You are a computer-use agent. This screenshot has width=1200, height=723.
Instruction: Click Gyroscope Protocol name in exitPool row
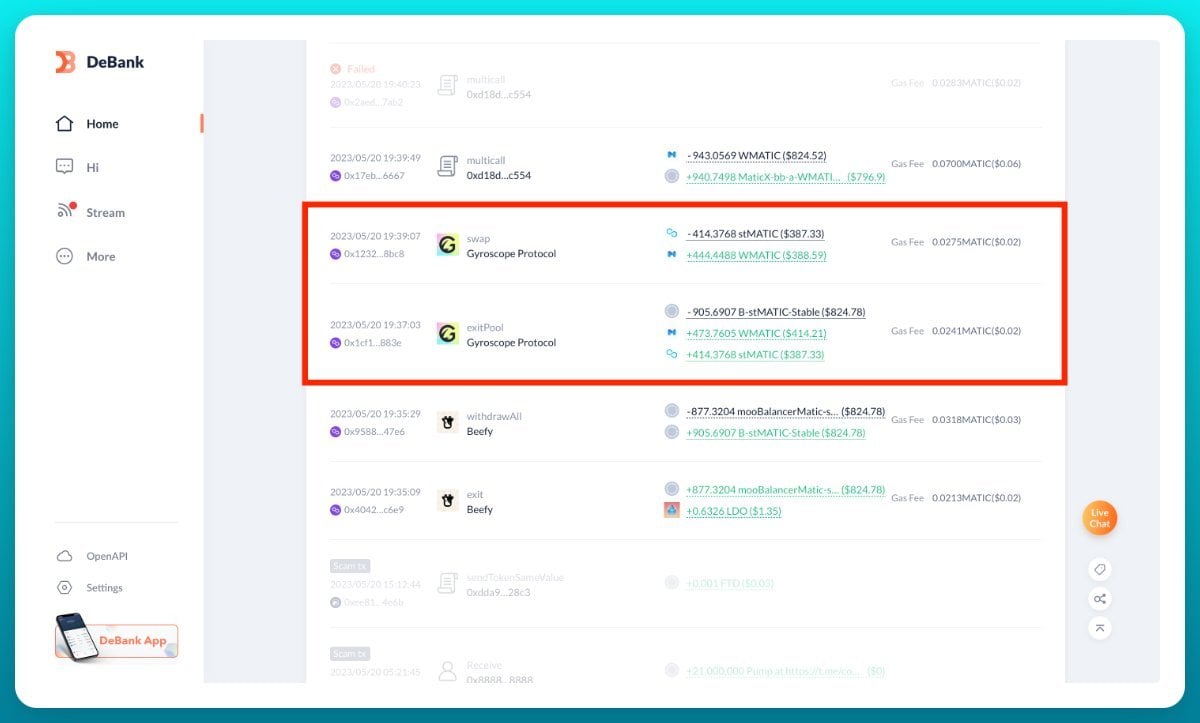click(x=511, y=342)
